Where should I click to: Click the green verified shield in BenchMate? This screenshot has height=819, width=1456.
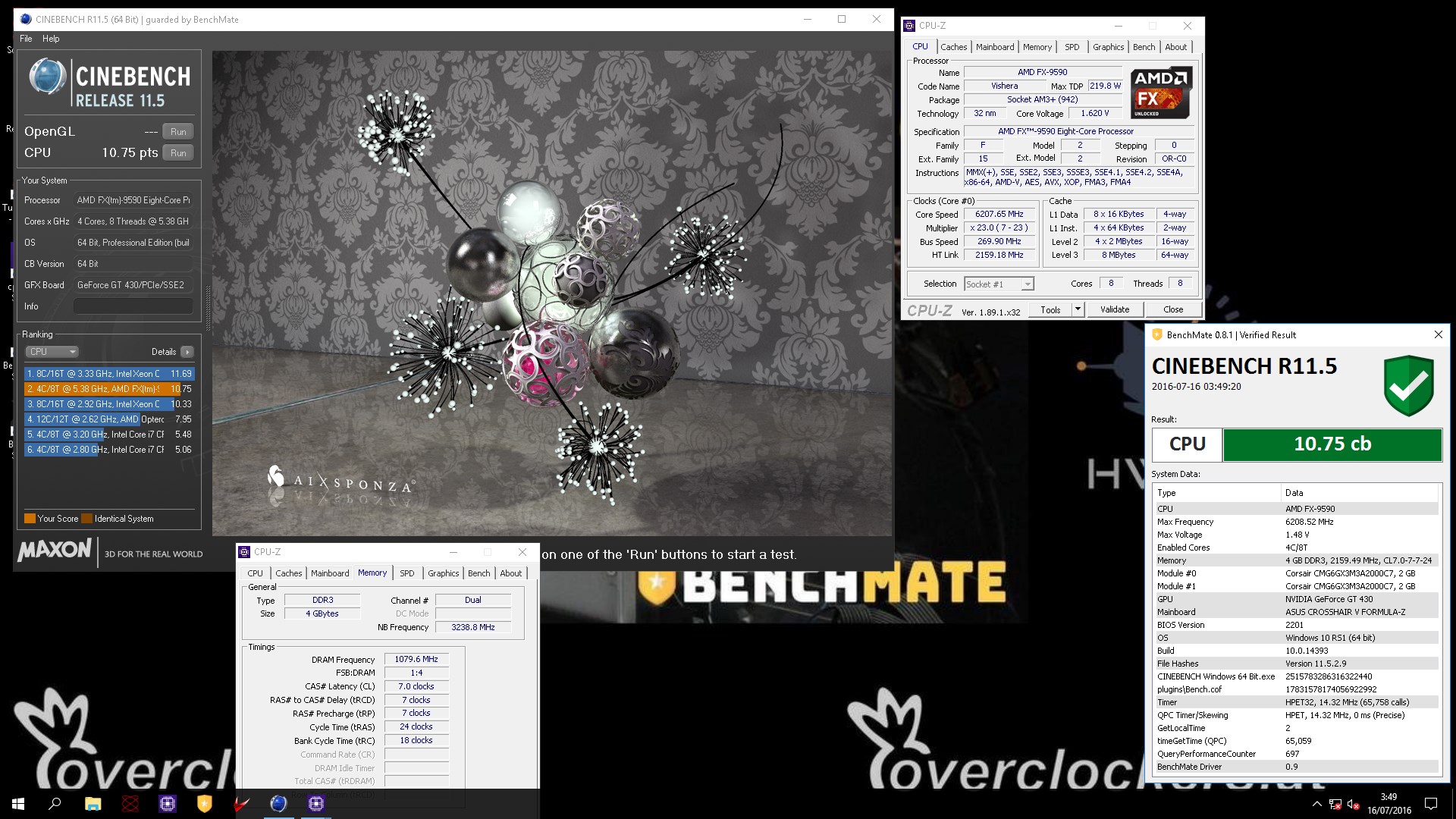pyautogui.click(x=1409, y=386)
